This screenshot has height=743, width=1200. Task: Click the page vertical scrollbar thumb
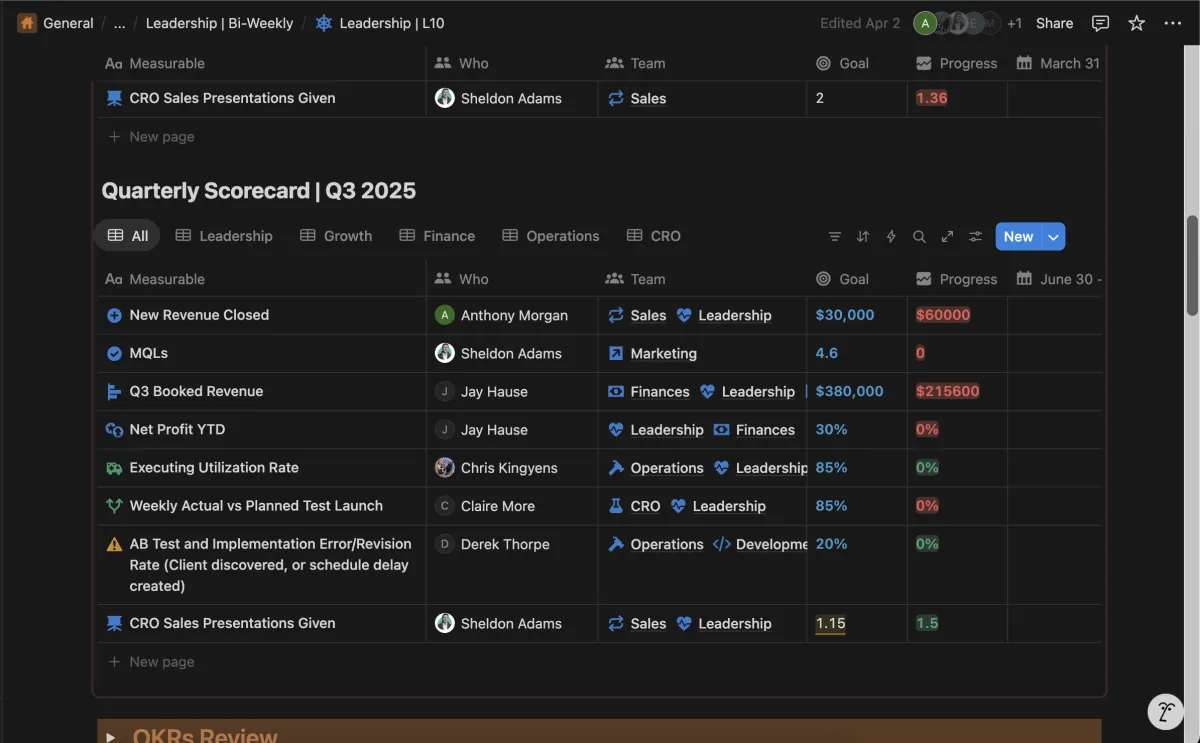point(1192,266)
